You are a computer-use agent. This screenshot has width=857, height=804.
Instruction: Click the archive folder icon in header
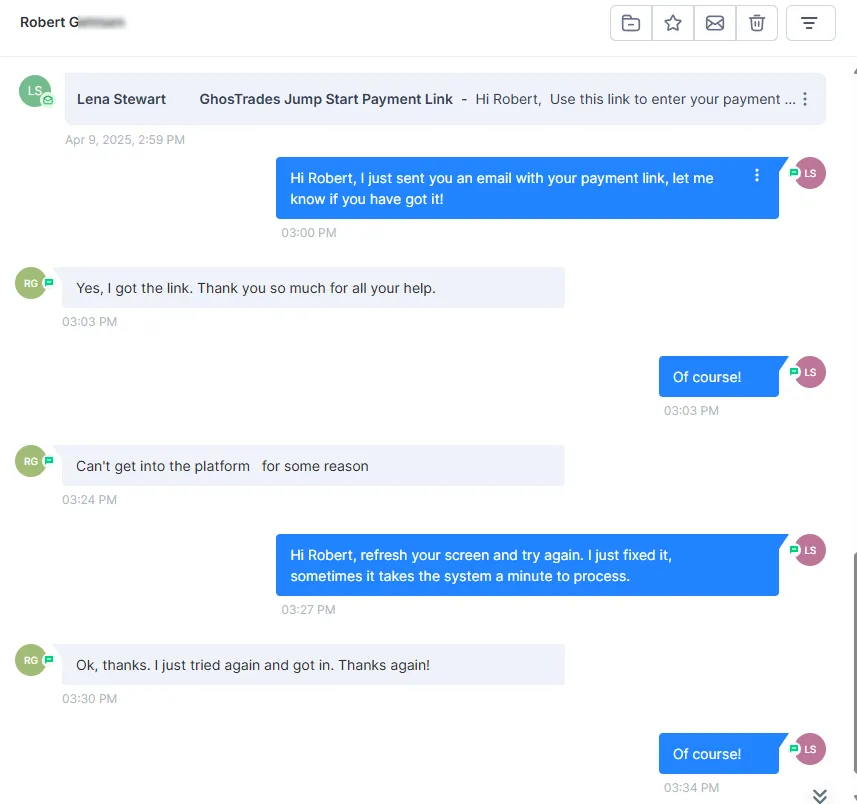tap(631, 23)
